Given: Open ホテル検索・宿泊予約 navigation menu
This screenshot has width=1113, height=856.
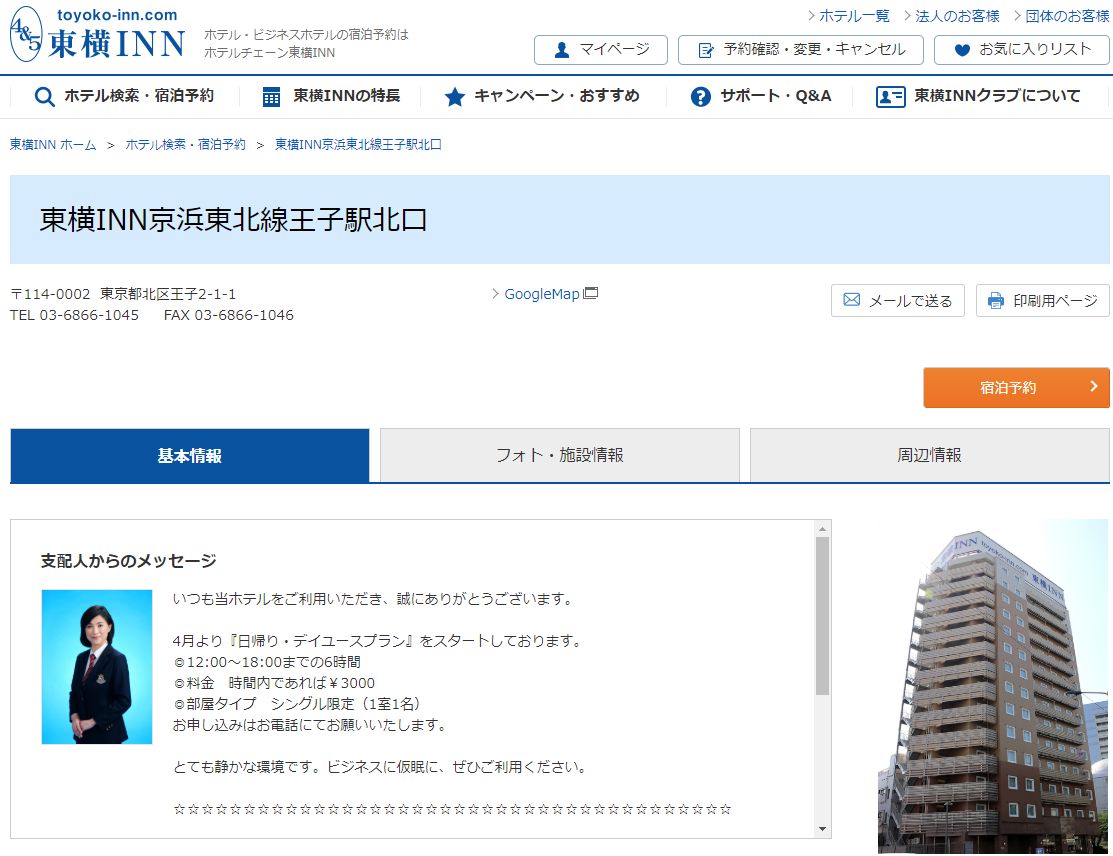Looking at the screenshot, I should [124, 97].
